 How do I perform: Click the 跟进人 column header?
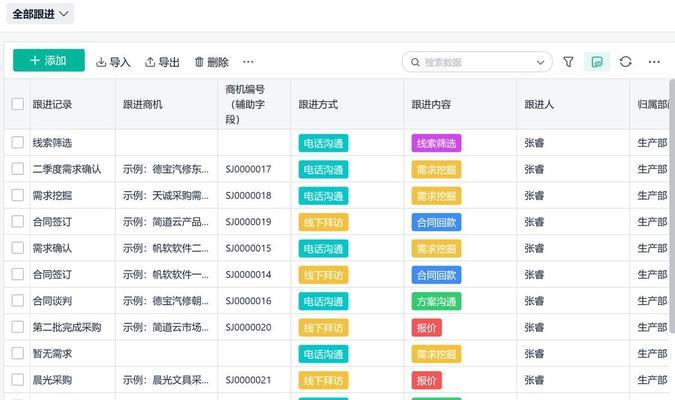coord(539,104)
